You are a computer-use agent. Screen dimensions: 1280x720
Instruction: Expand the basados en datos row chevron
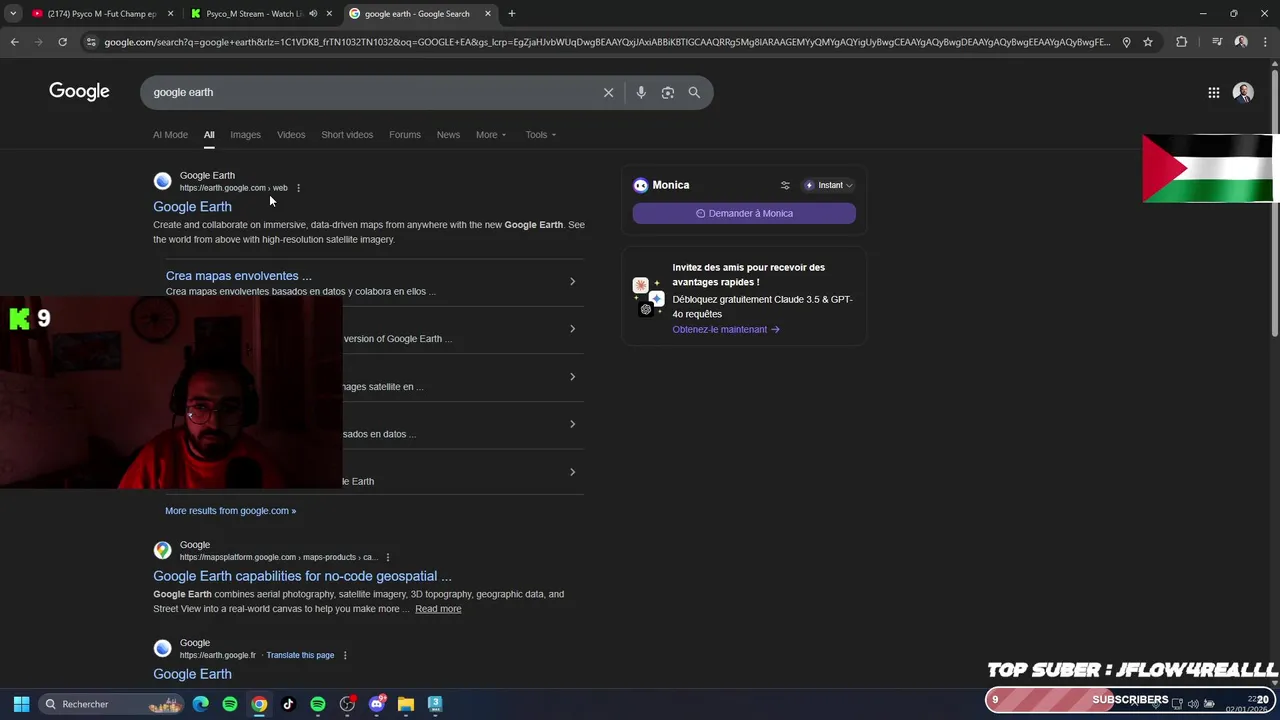click(x=572, y=424)
